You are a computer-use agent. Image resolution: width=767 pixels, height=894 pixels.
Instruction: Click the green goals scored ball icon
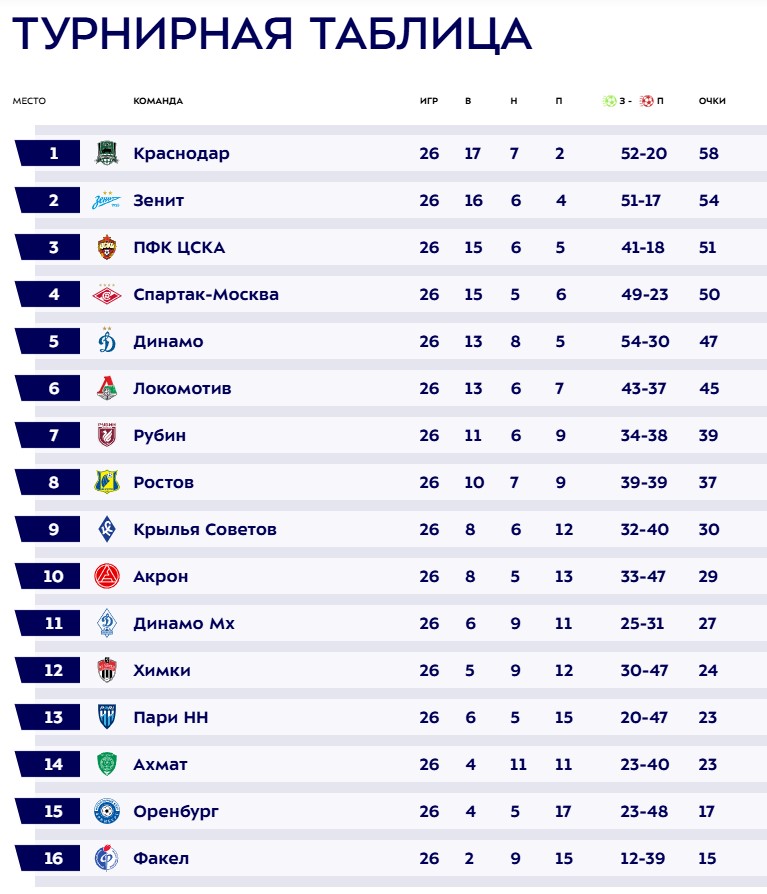(609, 101)
